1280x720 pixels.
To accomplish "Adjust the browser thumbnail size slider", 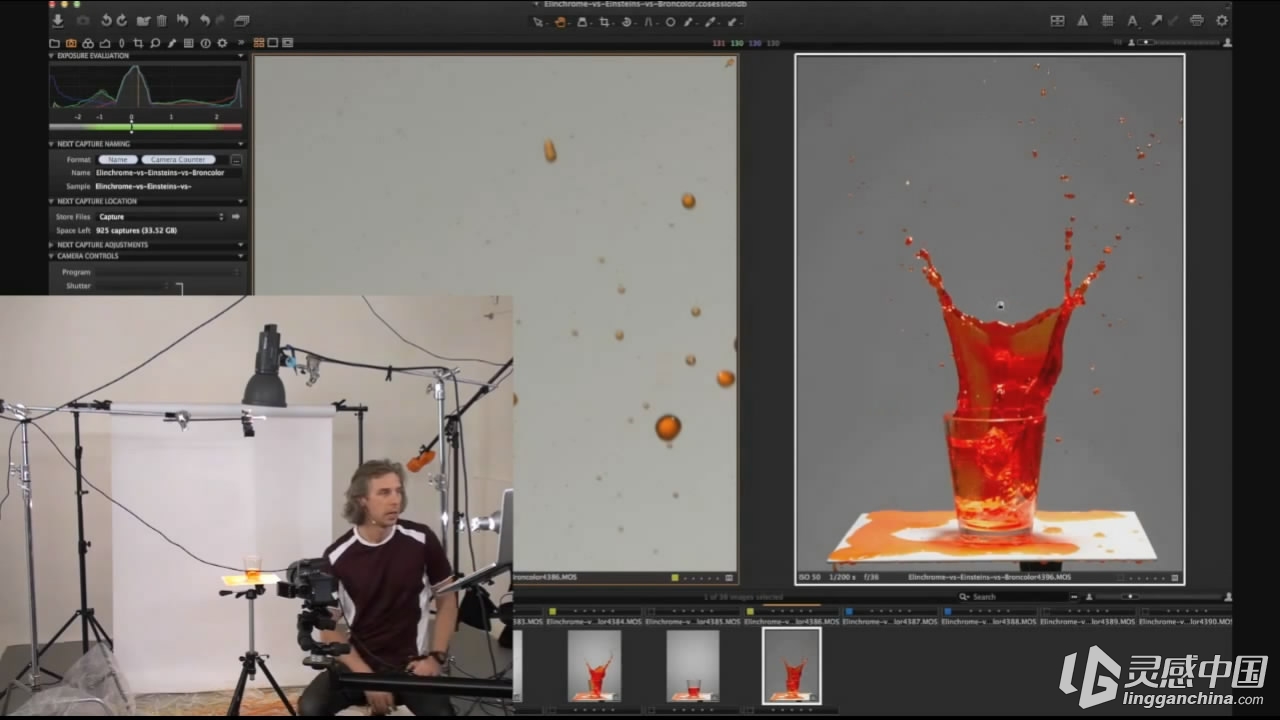I will (x=1158, y=596).
